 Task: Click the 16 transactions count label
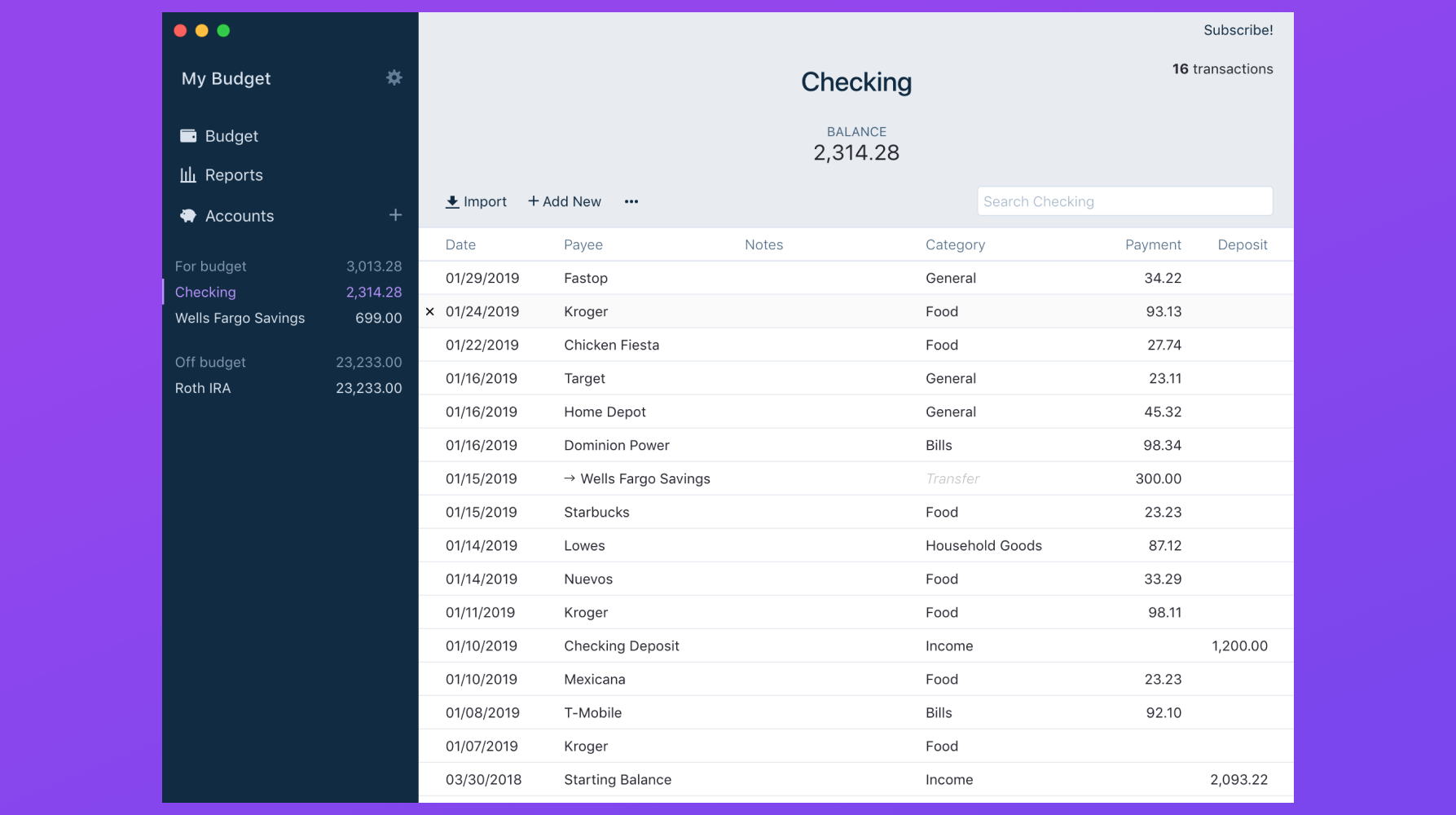tap(1222, 69)
